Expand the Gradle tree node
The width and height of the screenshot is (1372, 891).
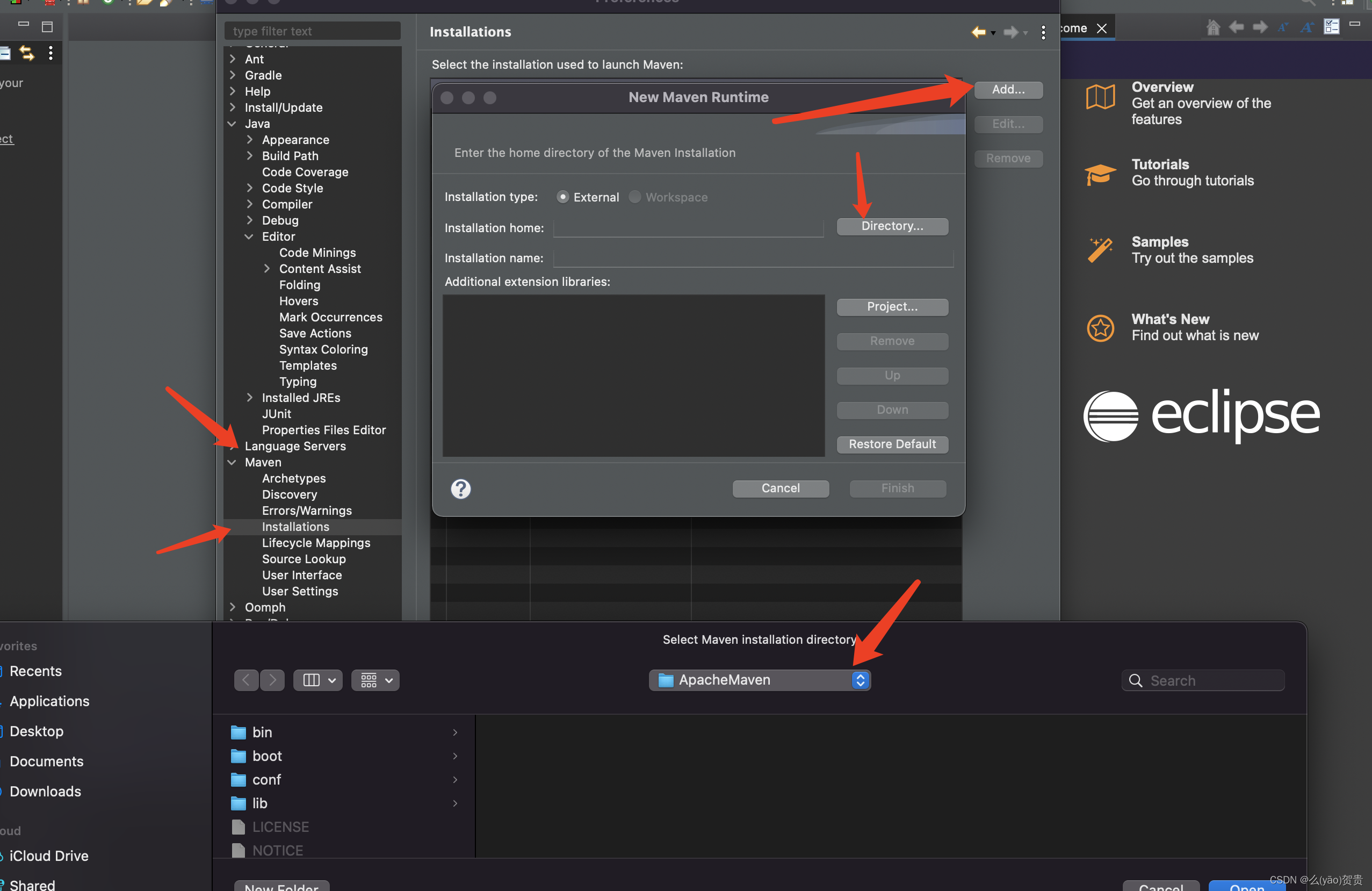(232, 75)
